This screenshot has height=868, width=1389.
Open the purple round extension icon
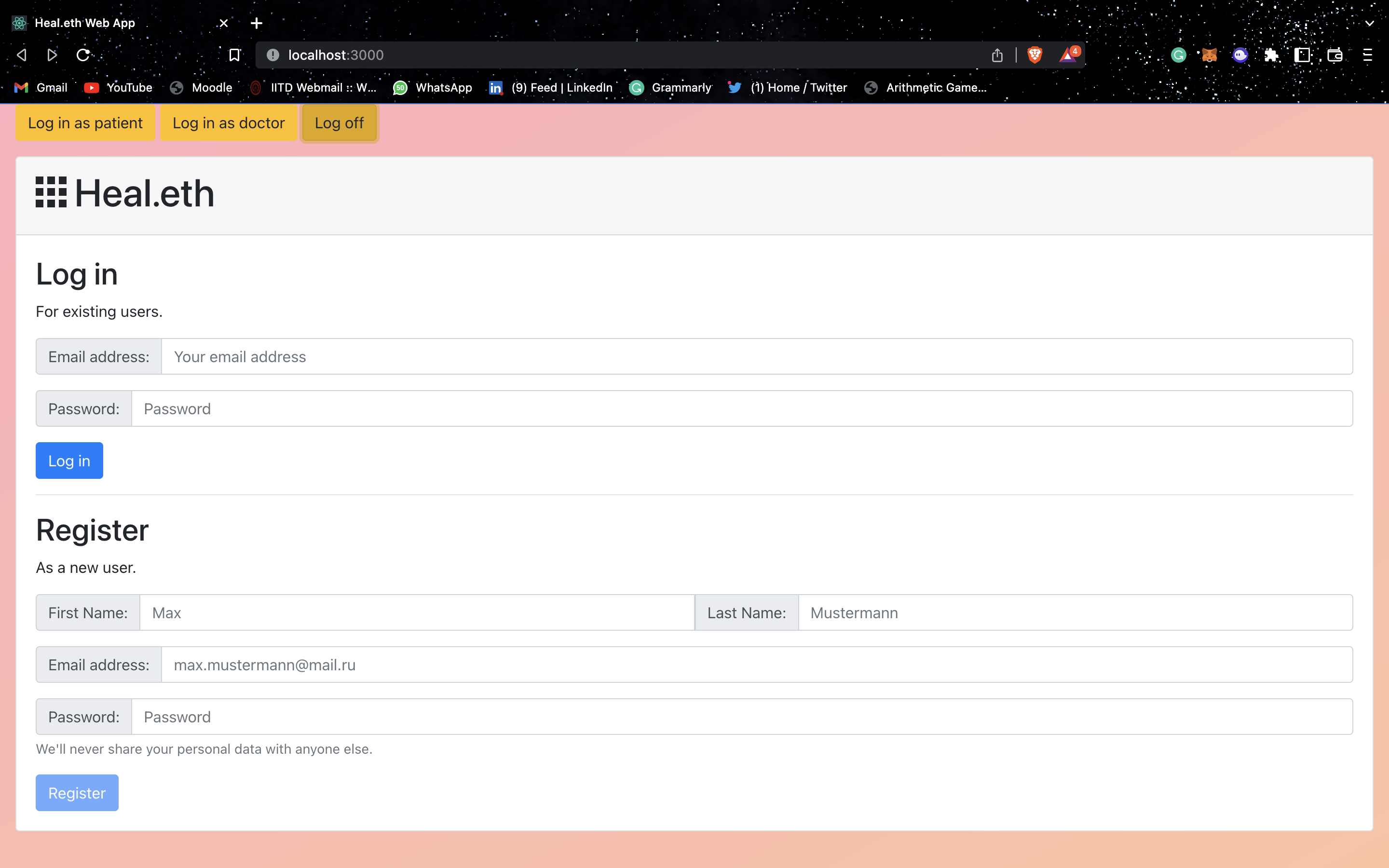tap(1240, 55)
